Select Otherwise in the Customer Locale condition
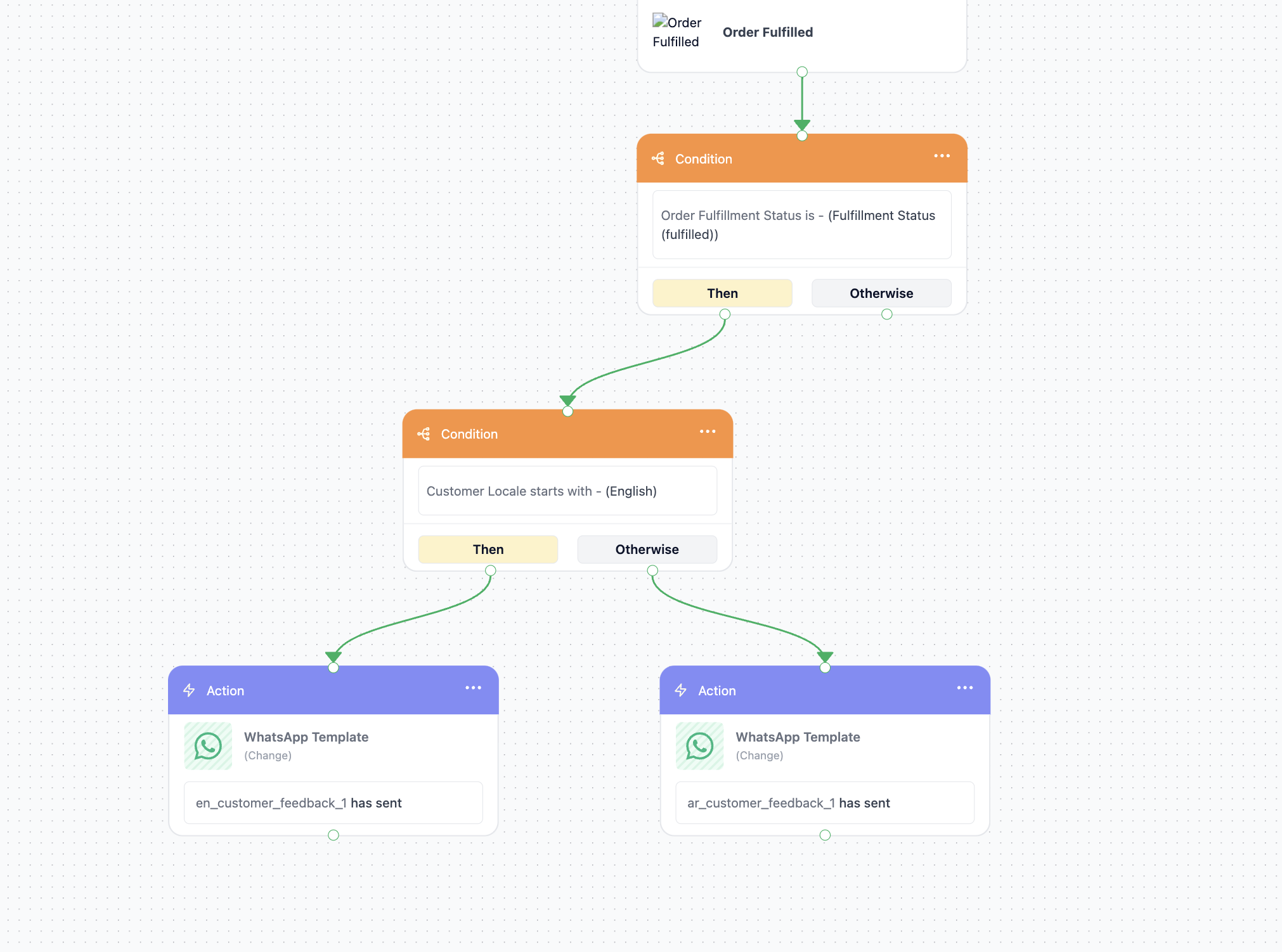 point(647,550)
